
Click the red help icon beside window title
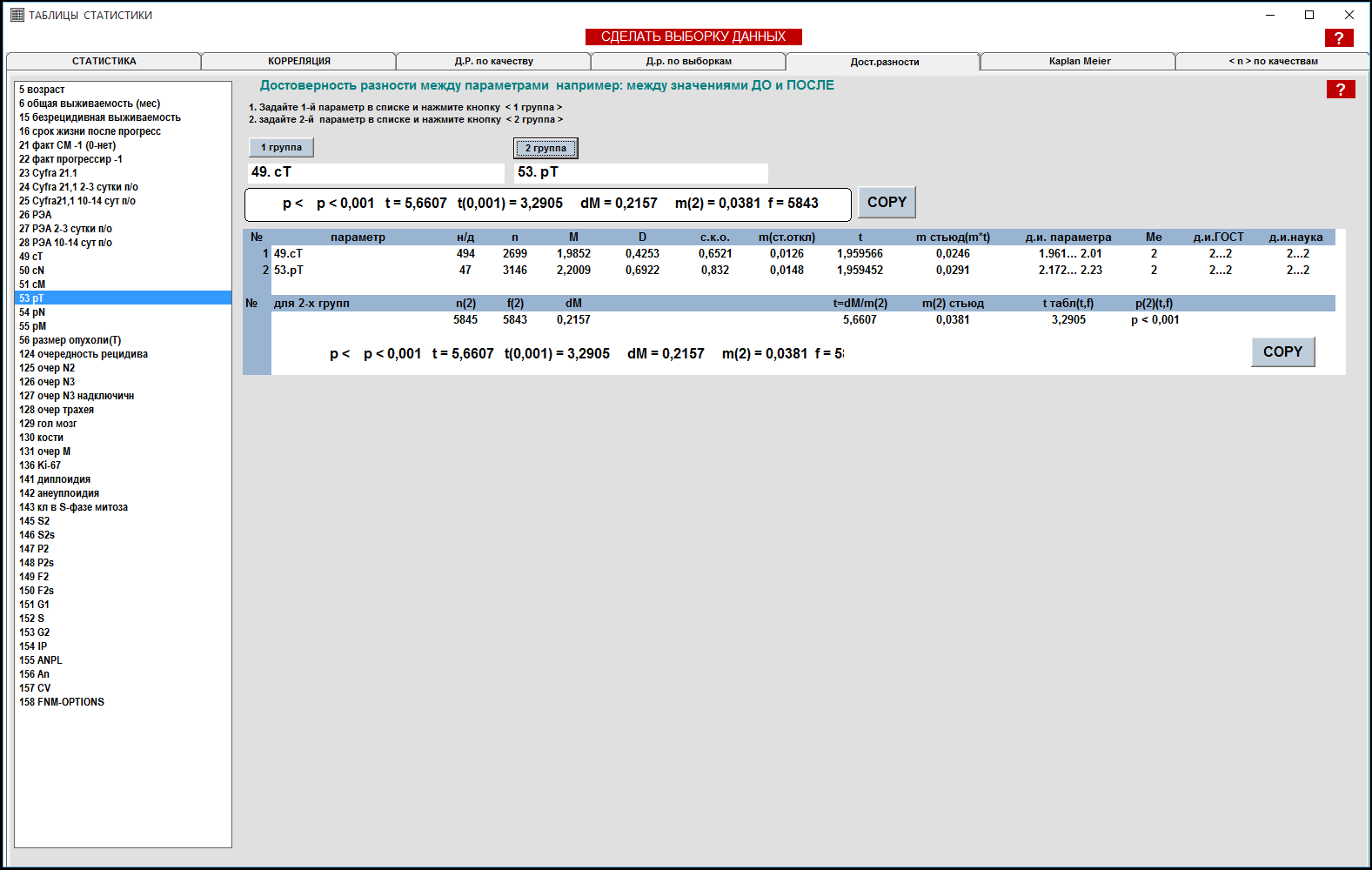coord(1338,37)
